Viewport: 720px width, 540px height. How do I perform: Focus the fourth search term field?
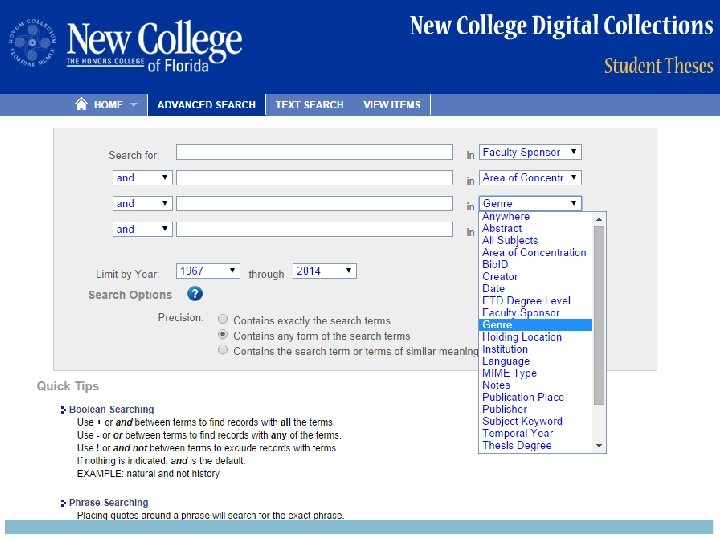314,229
